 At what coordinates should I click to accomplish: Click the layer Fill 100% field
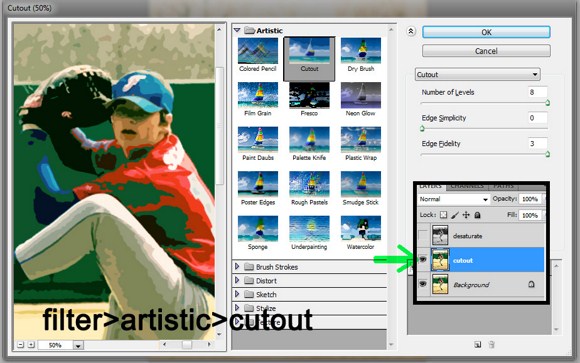pyautogui.click(x=530, y=215)
